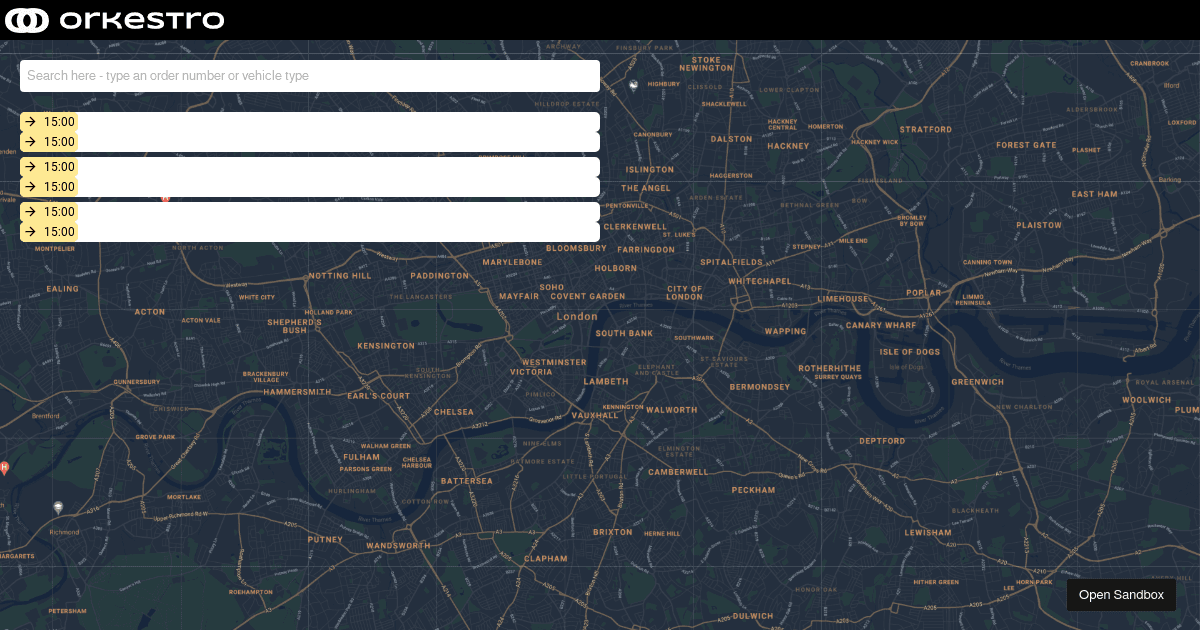Select the Clapham label on the map

pyautogui.click(x=546, y=559)
